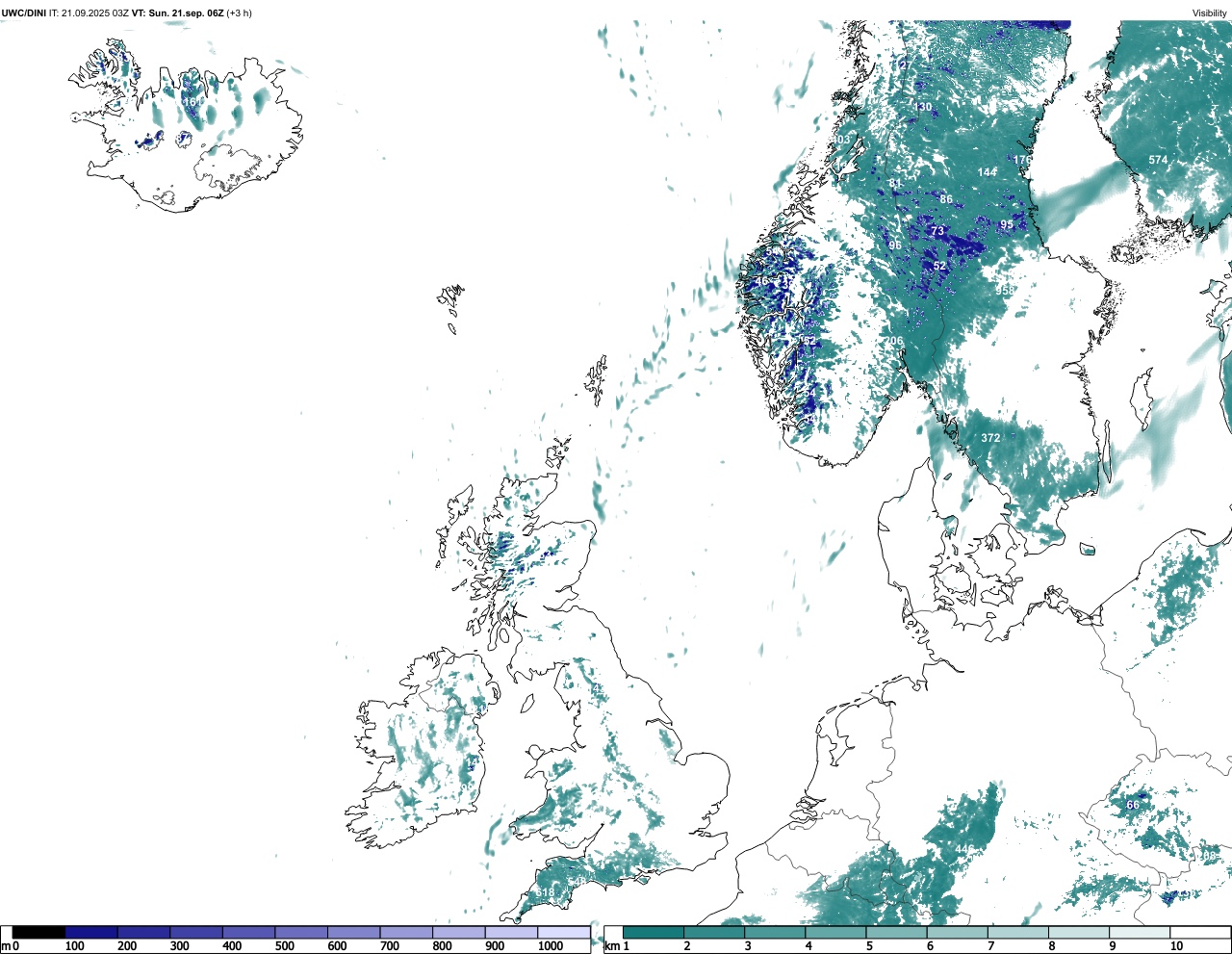
Task: Click the 446 value over Germany
Action: (x=964, y=848)
